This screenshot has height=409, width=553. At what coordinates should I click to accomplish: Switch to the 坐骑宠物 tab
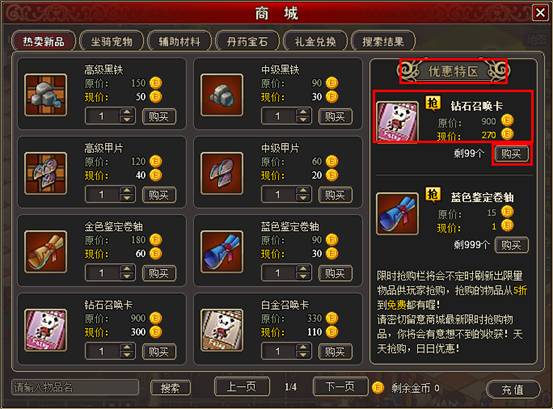click(111, 41)
